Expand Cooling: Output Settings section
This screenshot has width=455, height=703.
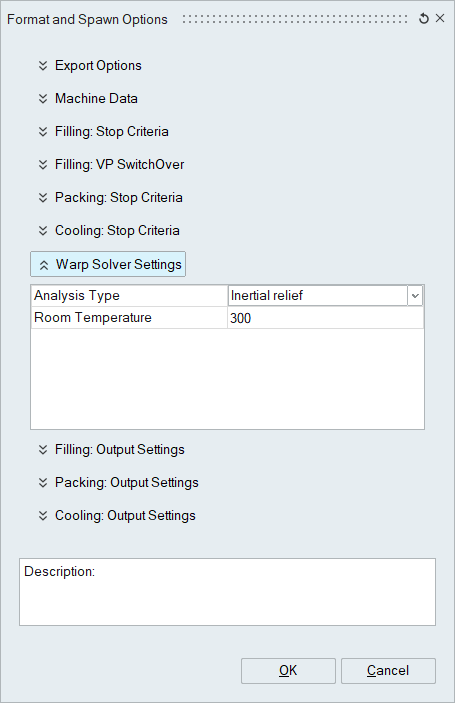pyautogui.click(x=117, y=516)
